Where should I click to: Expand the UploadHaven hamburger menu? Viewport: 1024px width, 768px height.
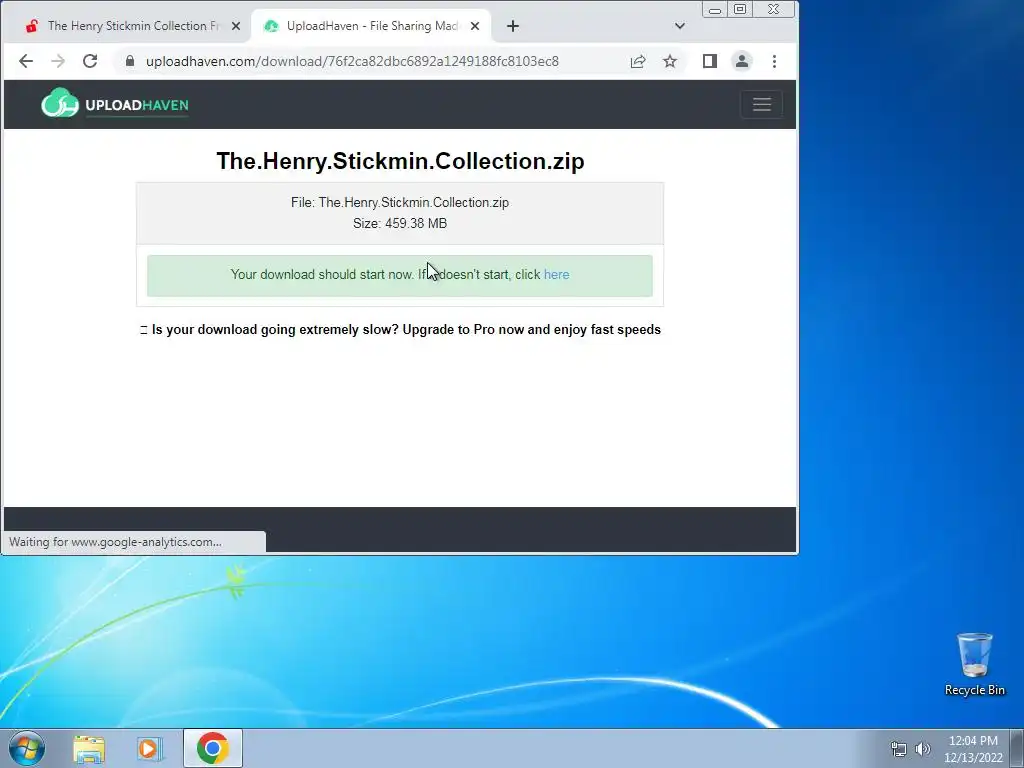click(761, 104)
